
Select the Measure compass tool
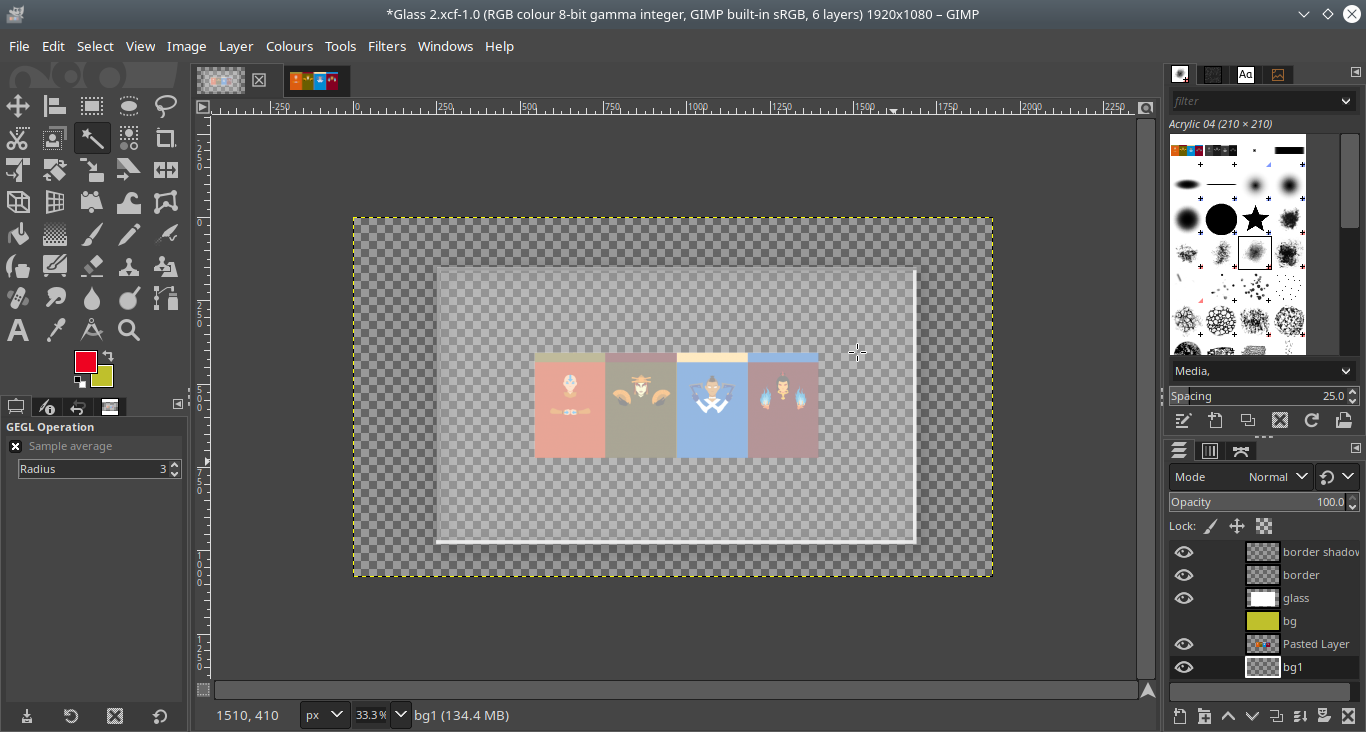click(92, 330)
